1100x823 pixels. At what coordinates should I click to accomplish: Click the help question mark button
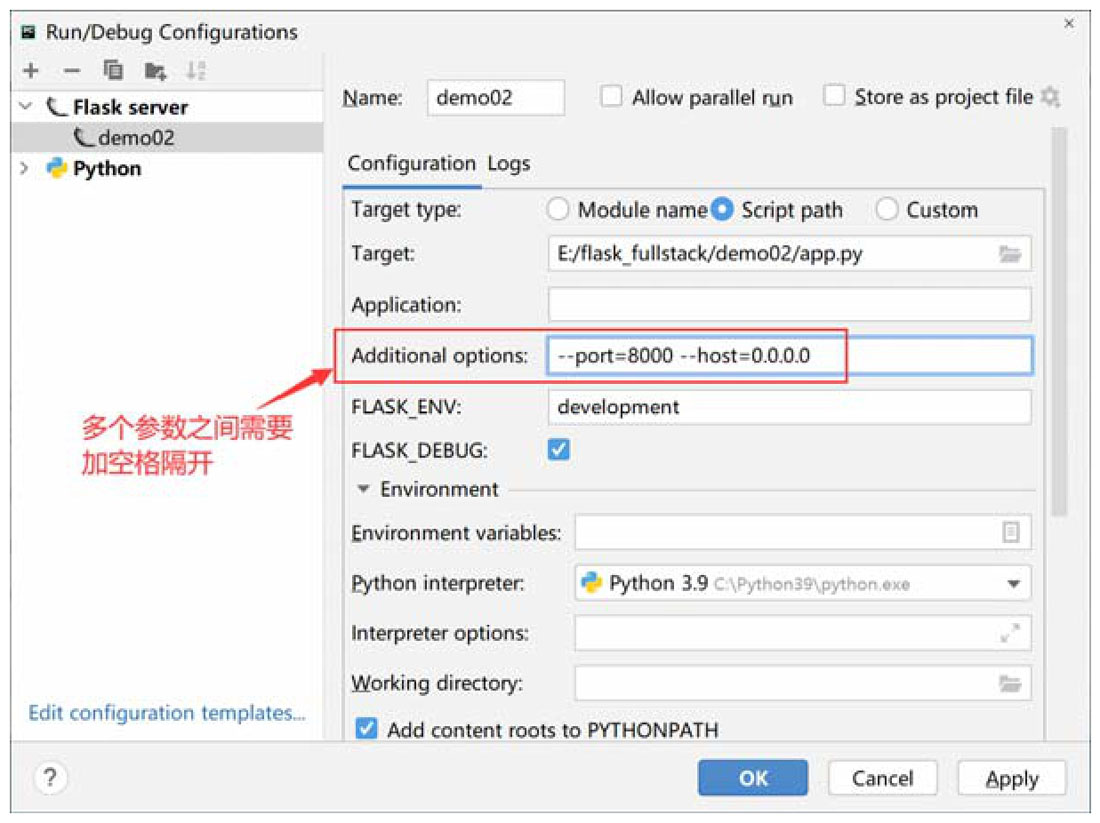click(x=50, y=778)
